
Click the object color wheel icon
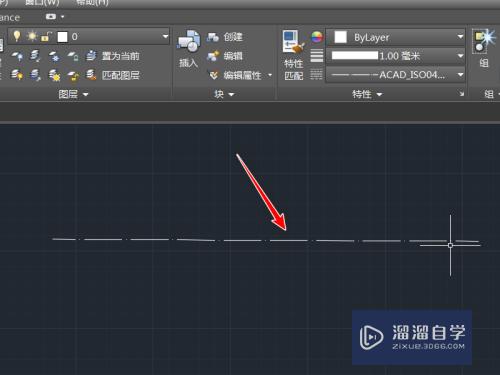pos(317,37)
